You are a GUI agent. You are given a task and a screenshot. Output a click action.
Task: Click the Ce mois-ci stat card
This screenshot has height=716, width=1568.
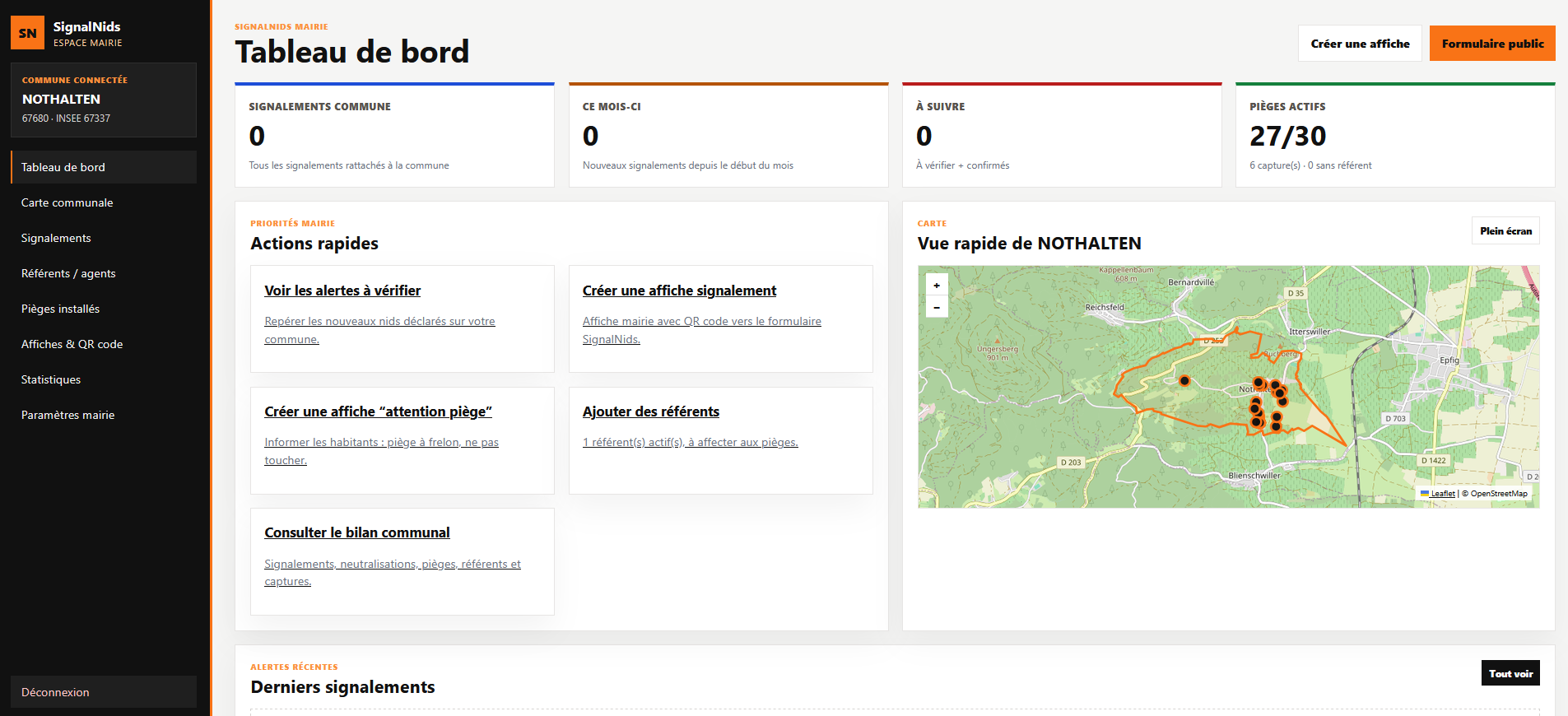pos(728,135)
